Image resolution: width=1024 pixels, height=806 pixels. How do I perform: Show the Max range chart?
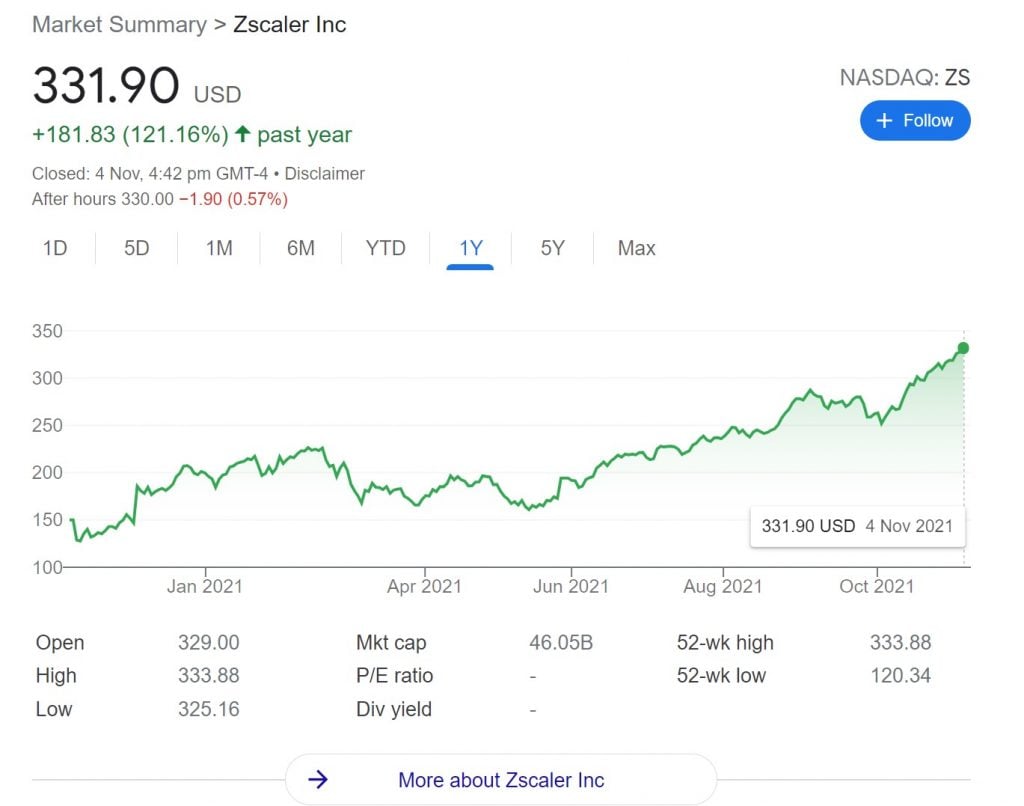[636, 248]
